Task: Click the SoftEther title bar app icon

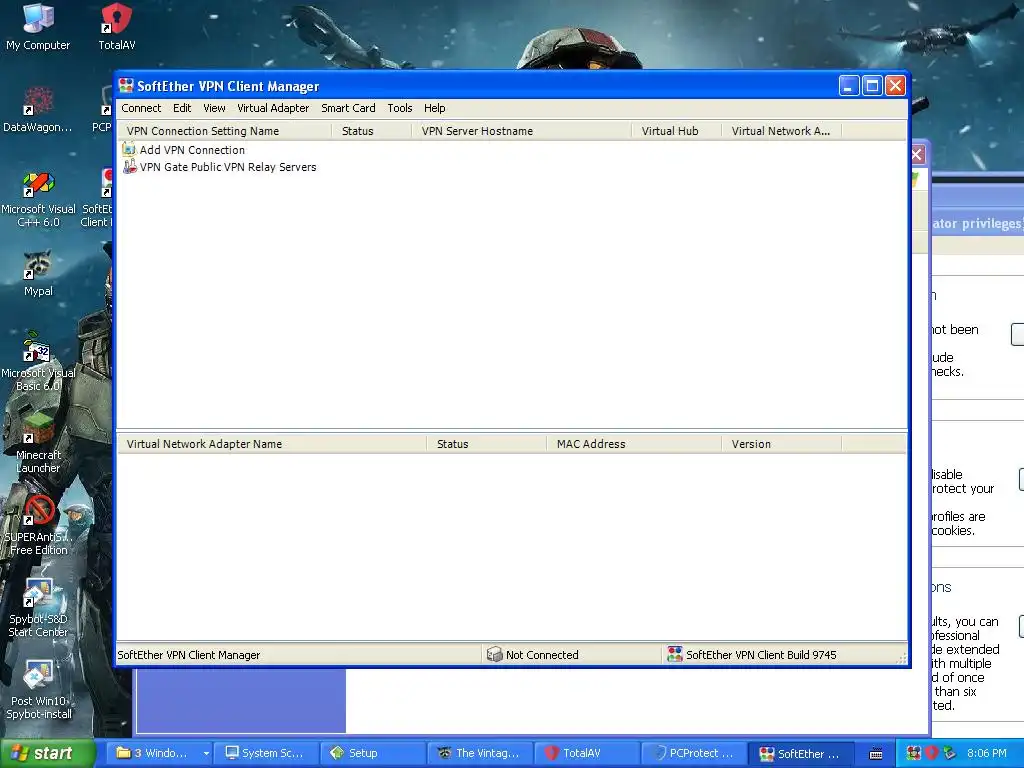Action: coord(126,86)
